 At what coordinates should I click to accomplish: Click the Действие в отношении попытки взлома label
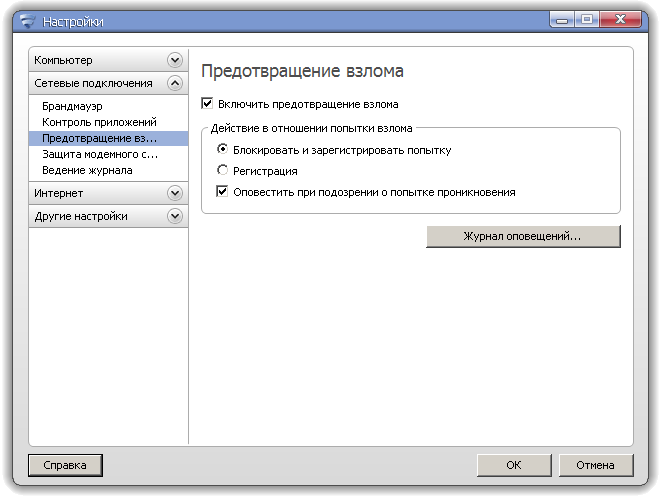point(311,128)
